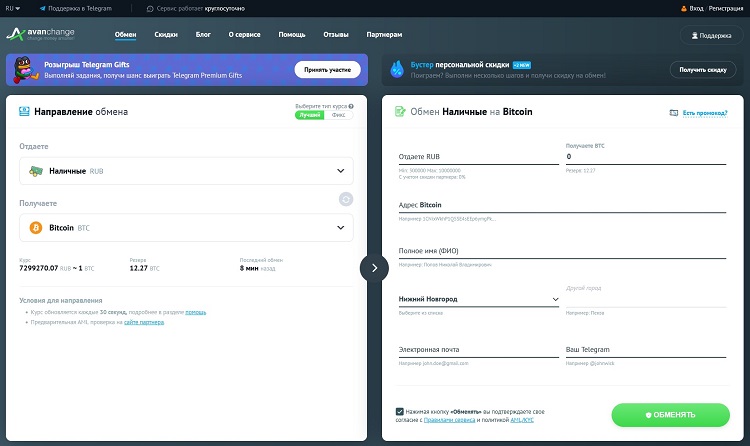Toggle the agreement checkbox near Обменять

pos(400,411)
